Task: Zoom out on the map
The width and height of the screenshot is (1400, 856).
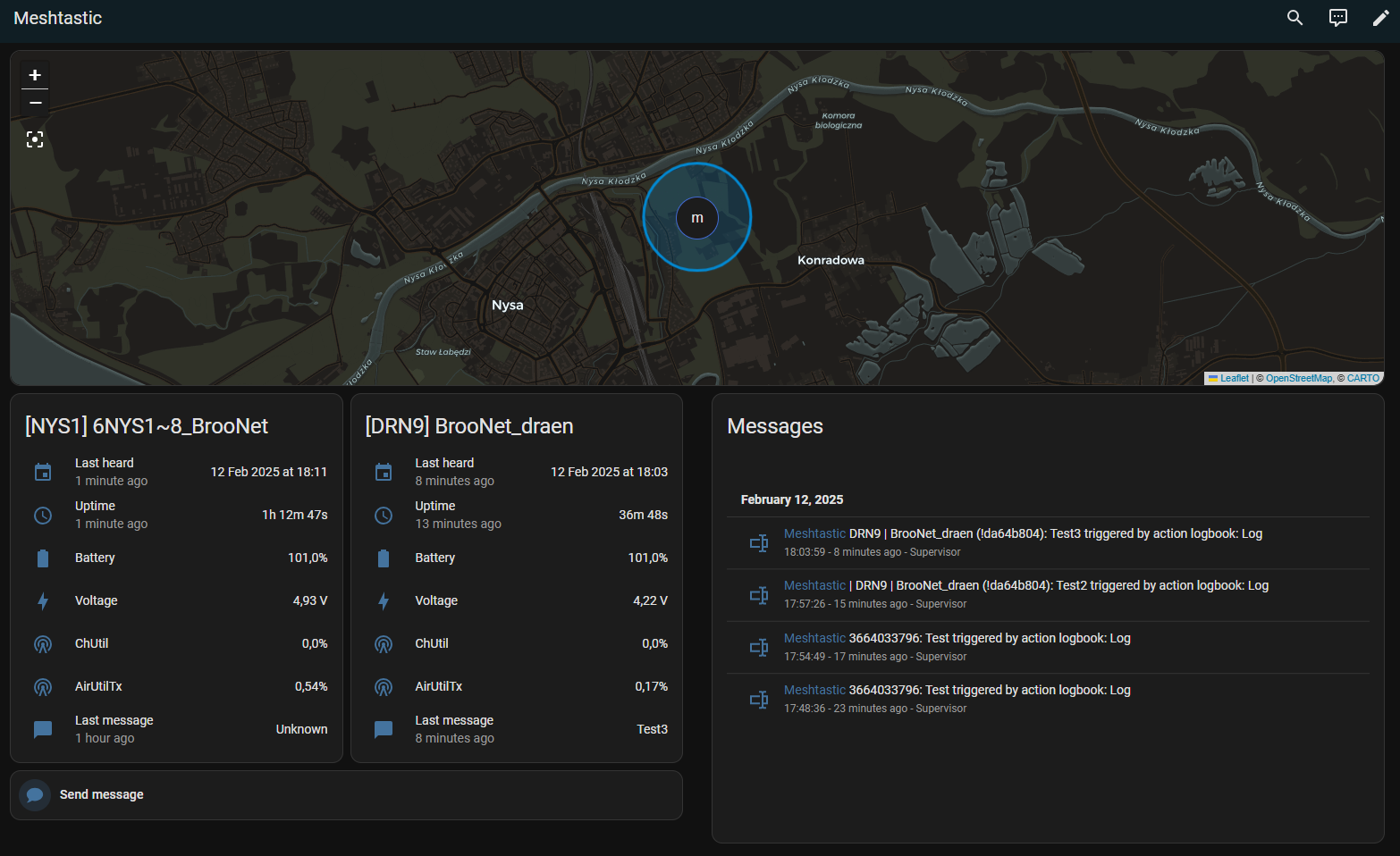Action: point(35,103)
